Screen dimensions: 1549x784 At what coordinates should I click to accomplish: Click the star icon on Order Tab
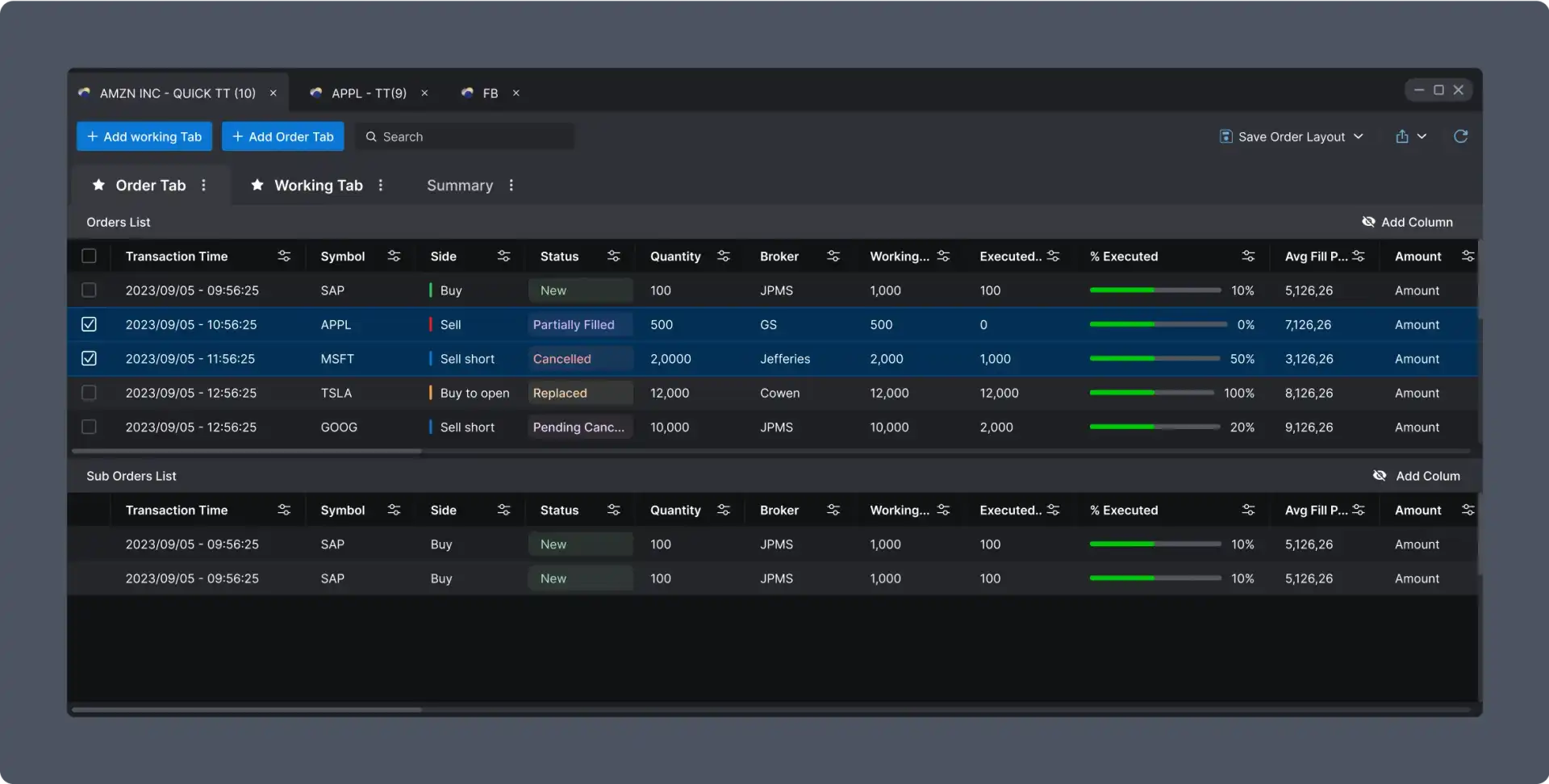(x=98, y=185)
